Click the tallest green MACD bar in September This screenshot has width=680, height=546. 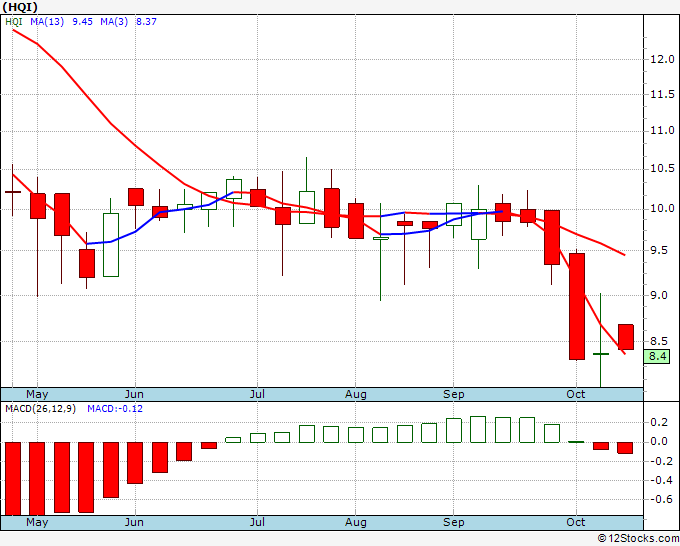click(478, 429)
